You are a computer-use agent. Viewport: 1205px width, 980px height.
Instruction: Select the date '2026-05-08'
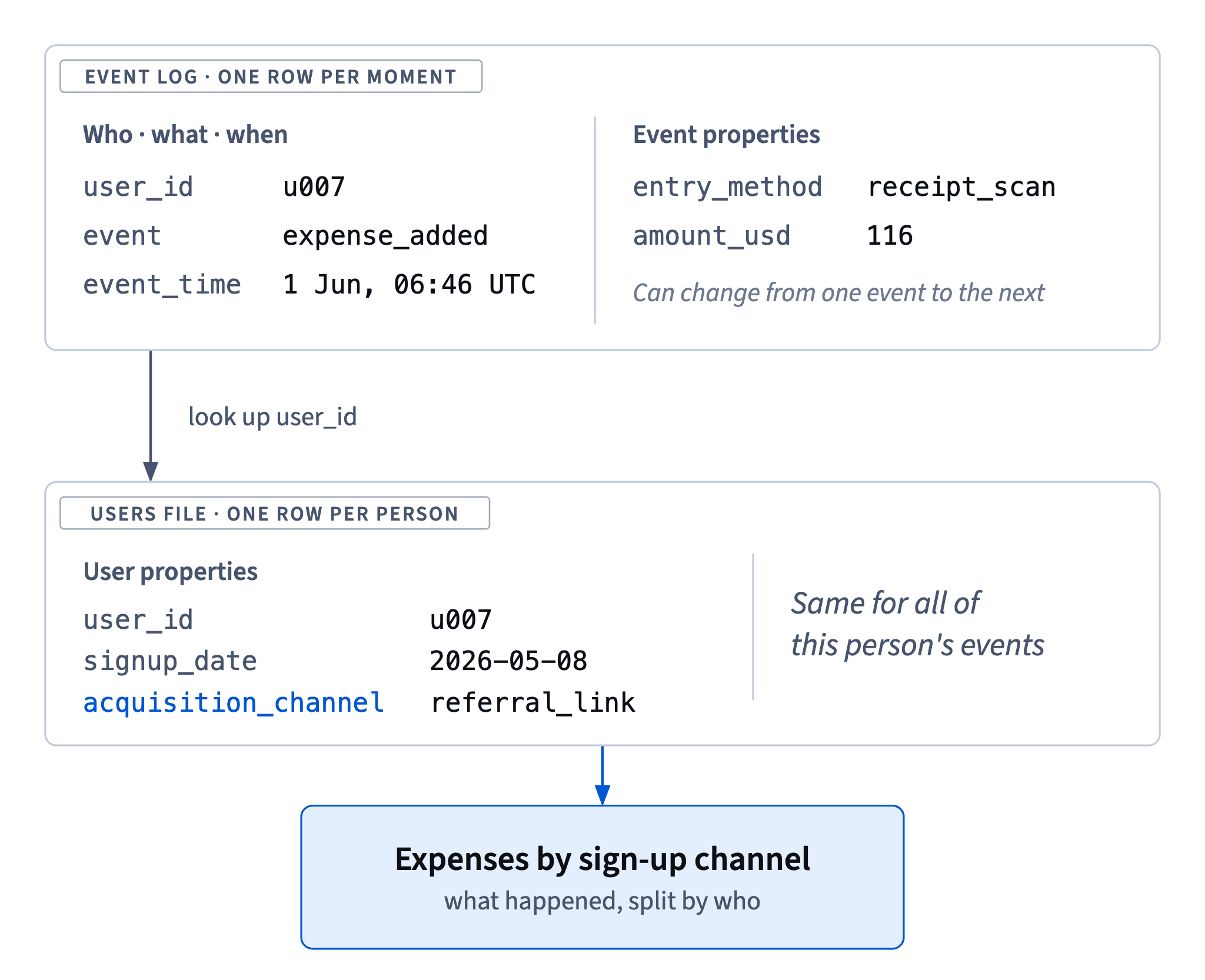pos(508,661)
